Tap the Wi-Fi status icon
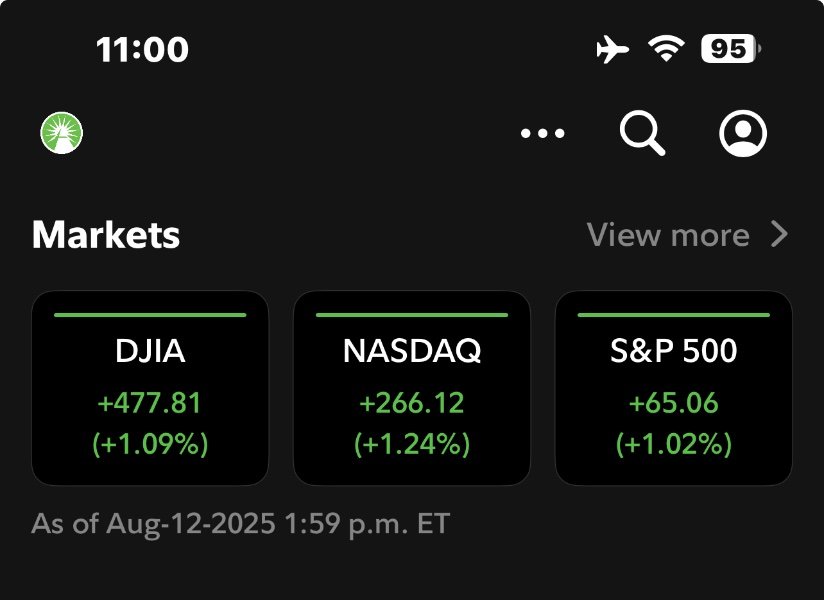 click(665, 48)
